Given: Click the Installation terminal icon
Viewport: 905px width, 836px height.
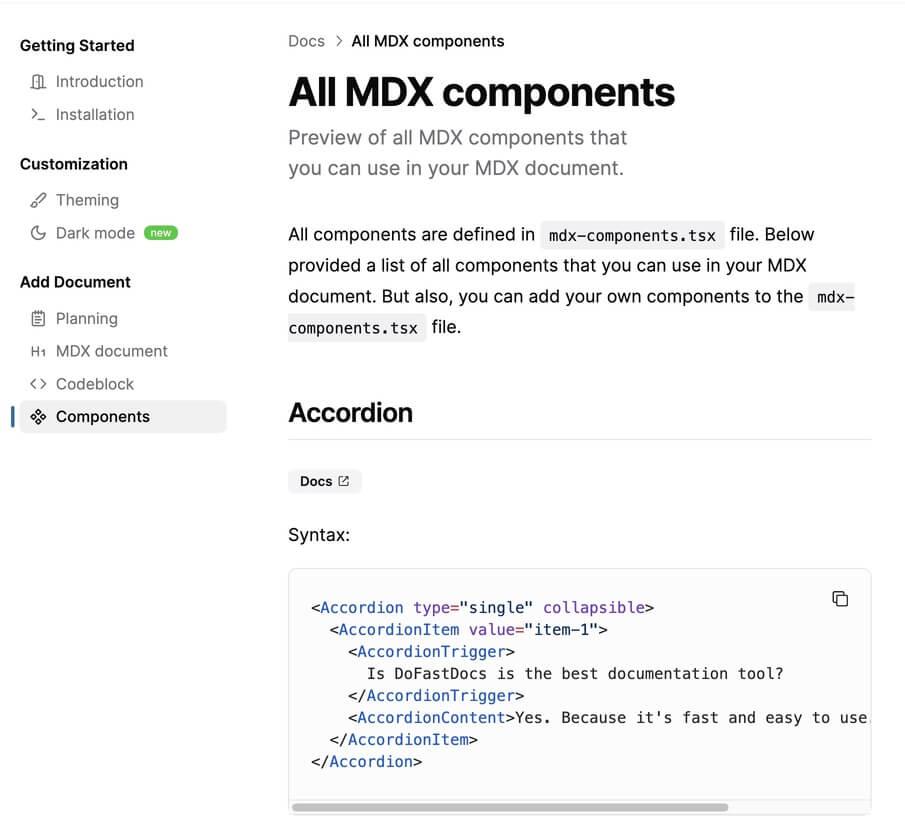Looking at the screenshot, I should (38, 115).
